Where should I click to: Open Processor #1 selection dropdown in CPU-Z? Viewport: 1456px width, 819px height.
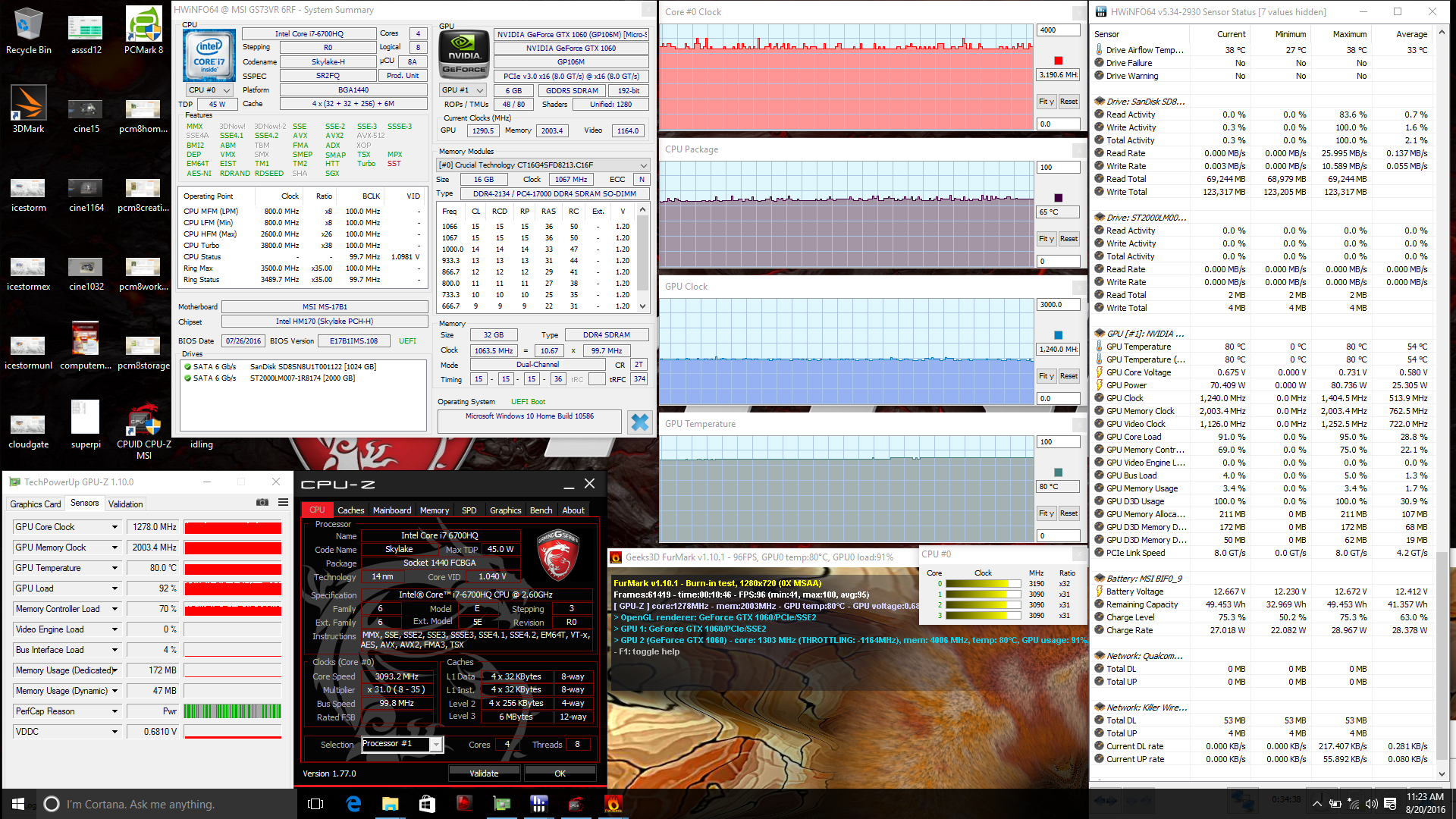(x=435, y=745)
